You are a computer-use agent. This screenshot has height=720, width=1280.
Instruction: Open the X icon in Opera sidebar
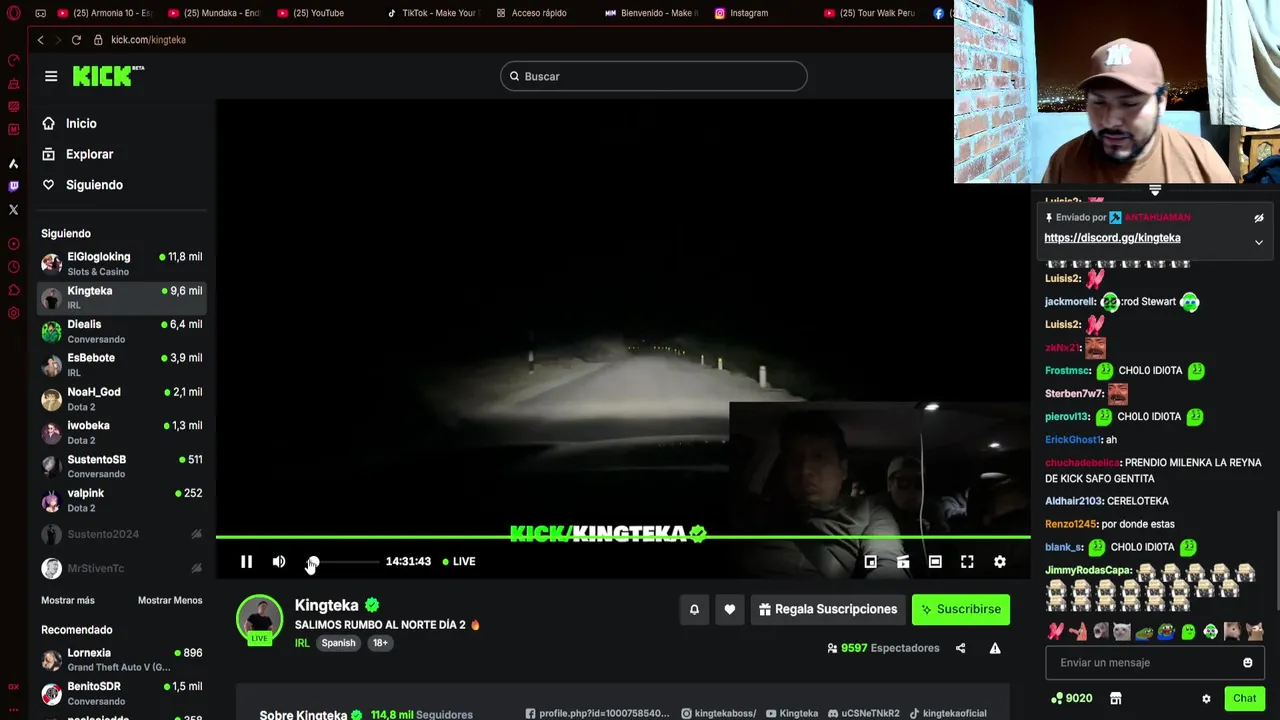(x=13, y=210)
